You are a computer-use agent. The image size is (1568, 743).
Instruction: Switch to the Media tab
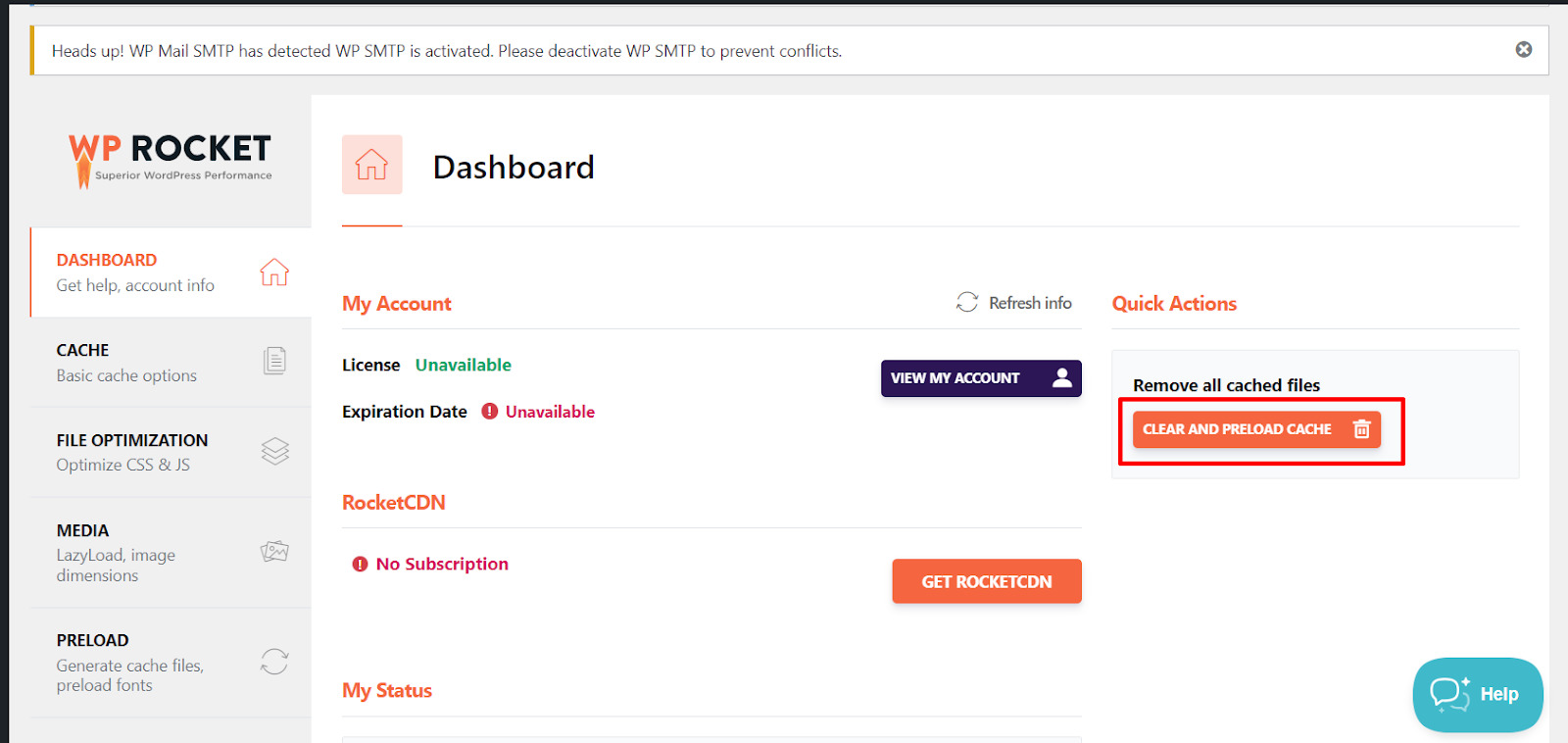(116, 552)
